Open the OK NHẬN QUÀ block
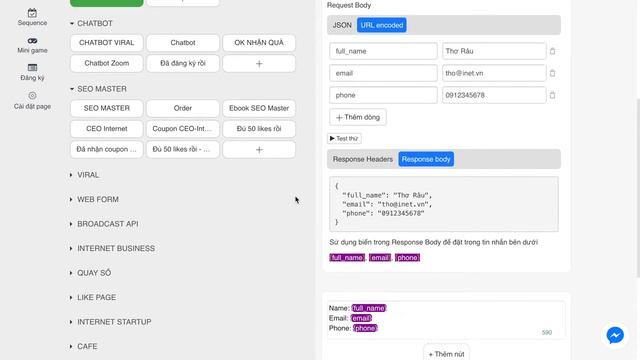Viewport: 640px width, 360px height. [x=259, y=43]
